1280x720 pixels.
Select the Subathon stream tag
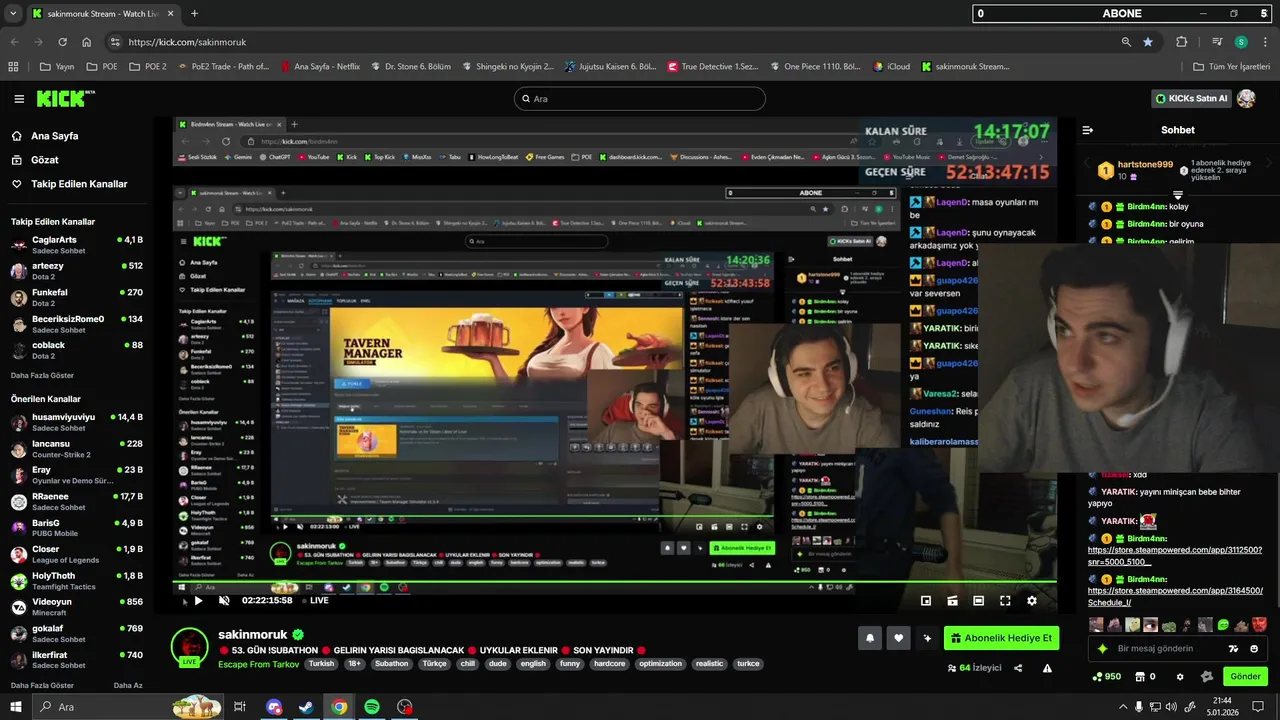391,664
